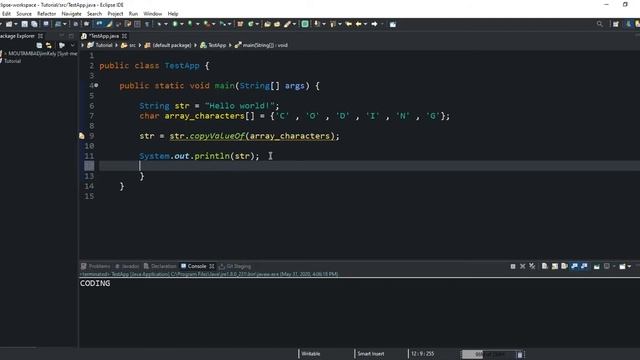Switch to the Problems tab

[x=96, y=266]
